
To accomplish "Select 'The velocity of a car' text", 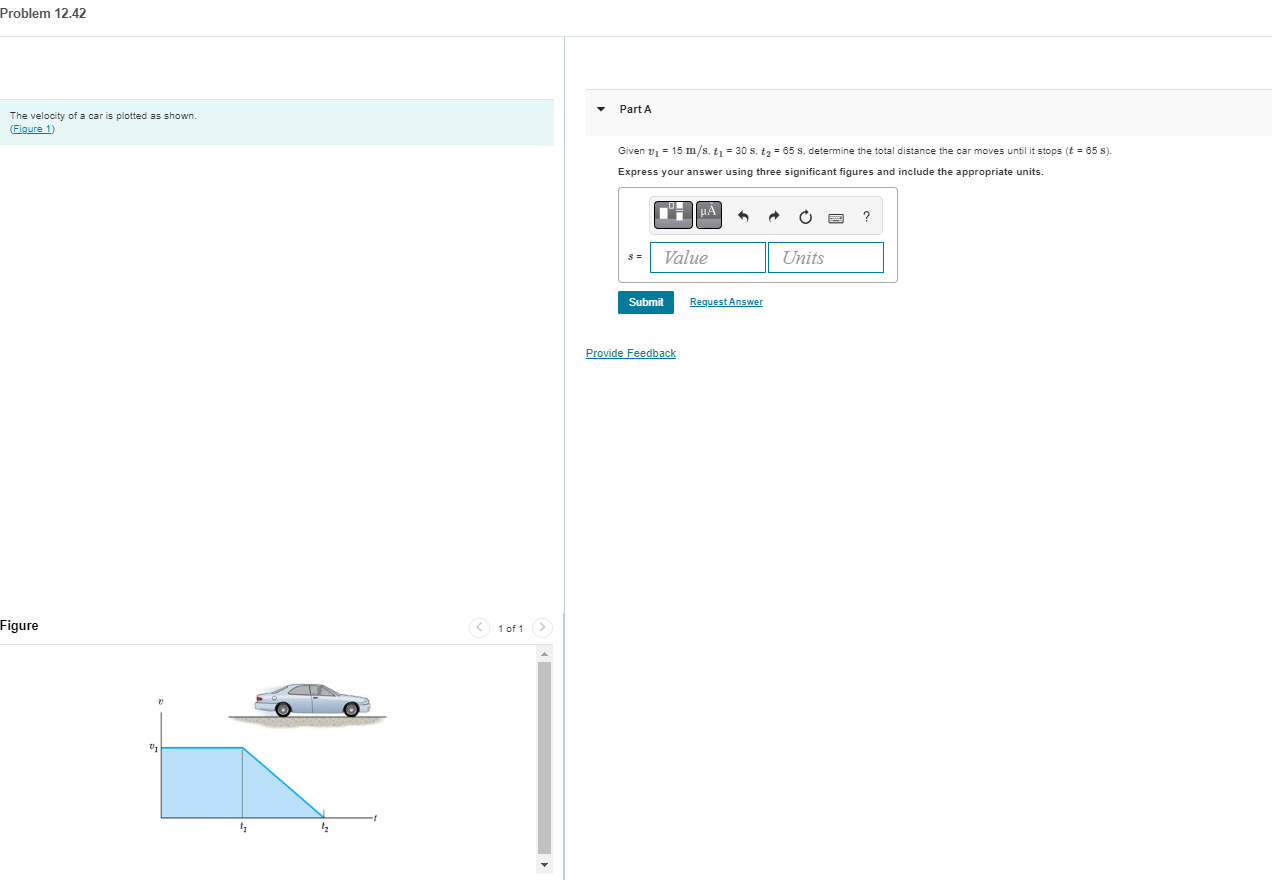I will click(x=103, y=116).
